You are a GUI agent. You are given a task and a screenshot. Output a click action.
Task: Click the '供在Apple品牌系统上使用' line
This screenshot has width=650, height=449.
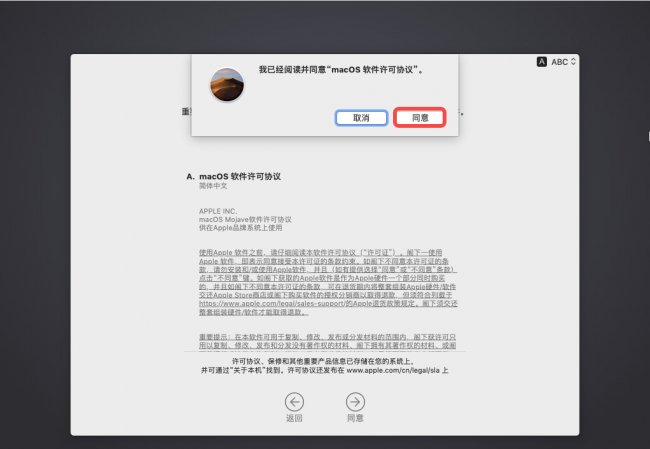pos(240,228)
